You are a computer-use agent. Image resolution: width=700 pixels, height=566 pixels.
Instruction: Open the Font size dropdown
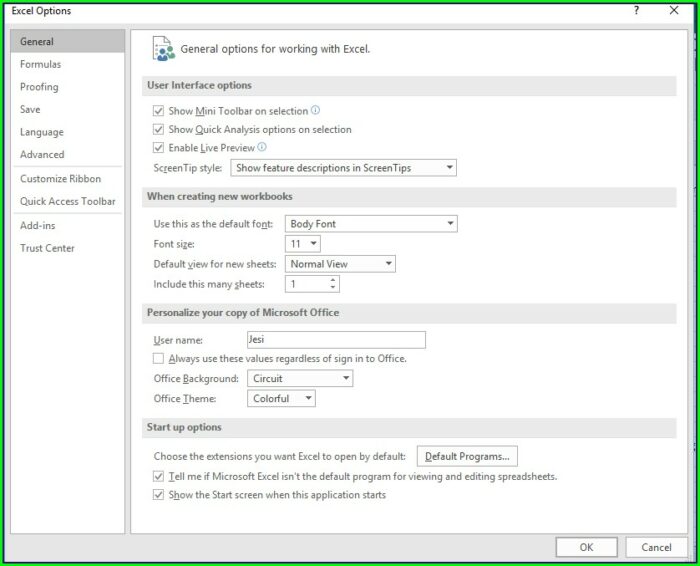[303, 244]
